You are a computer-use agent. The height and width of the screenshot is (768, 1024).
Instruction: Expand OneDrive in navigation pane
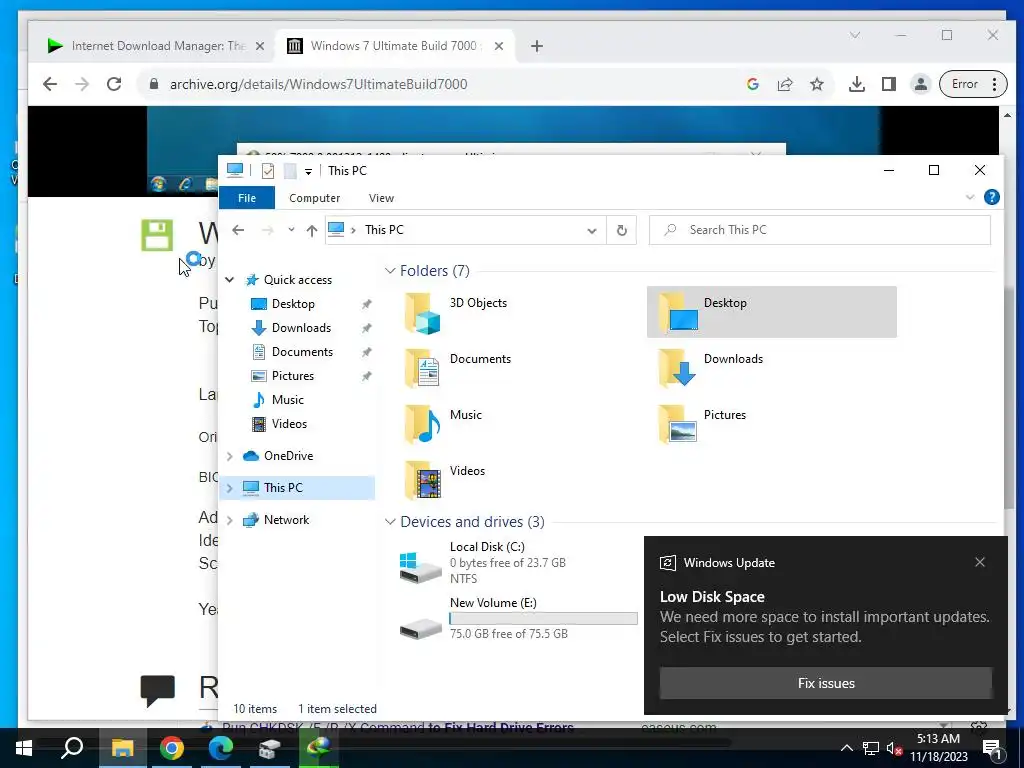pyautogui.click(x=229, y=456)
